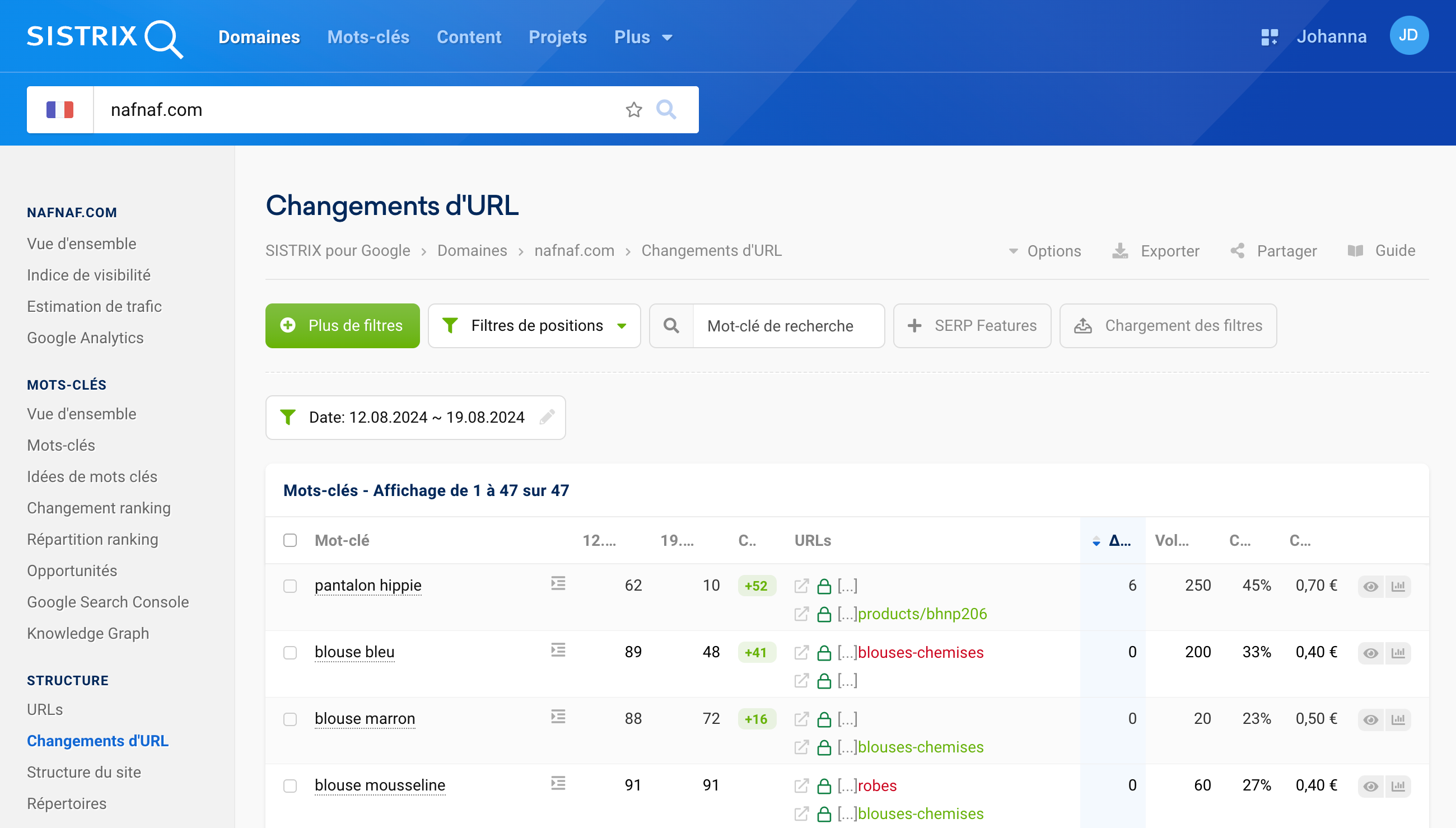Sort by the Mot-clé column header
Image resolution: width=1456 pixels, height=828 pixels.
coord(342,540)
